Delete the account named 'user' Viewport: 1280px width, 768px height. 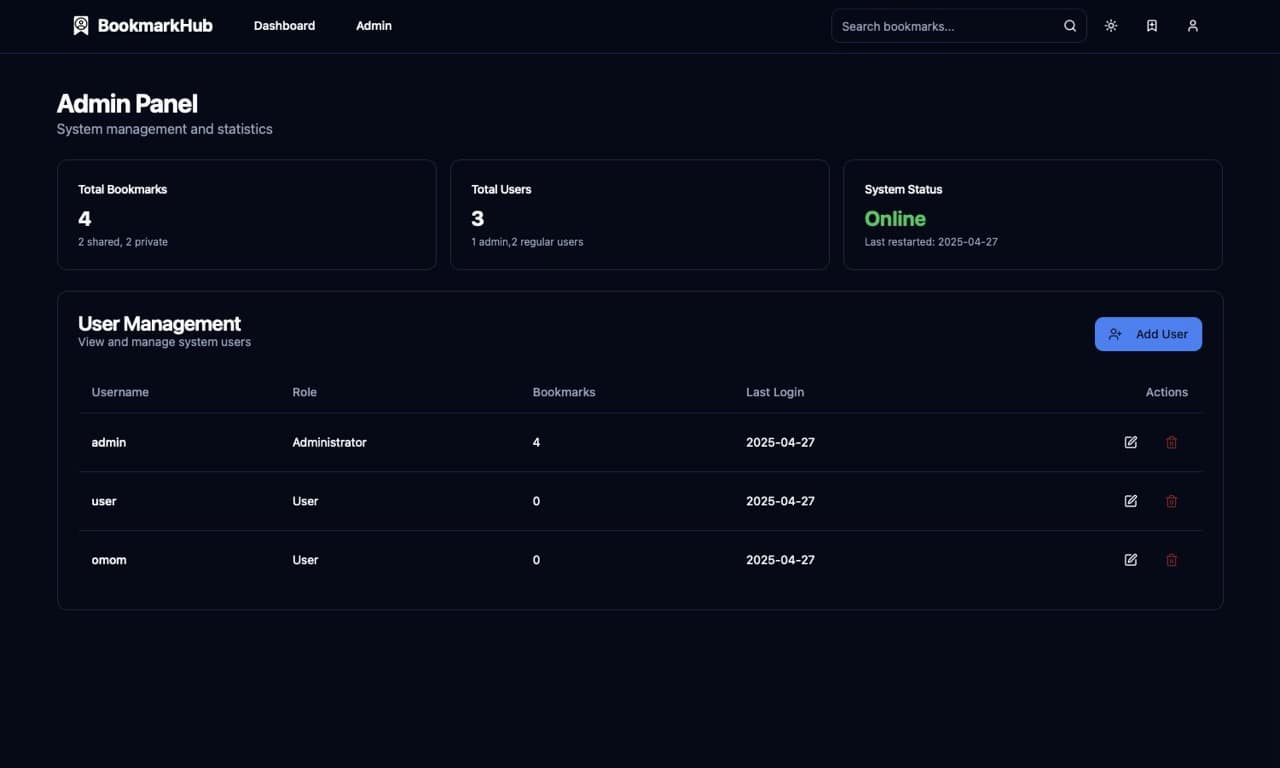click(1172, 501)
